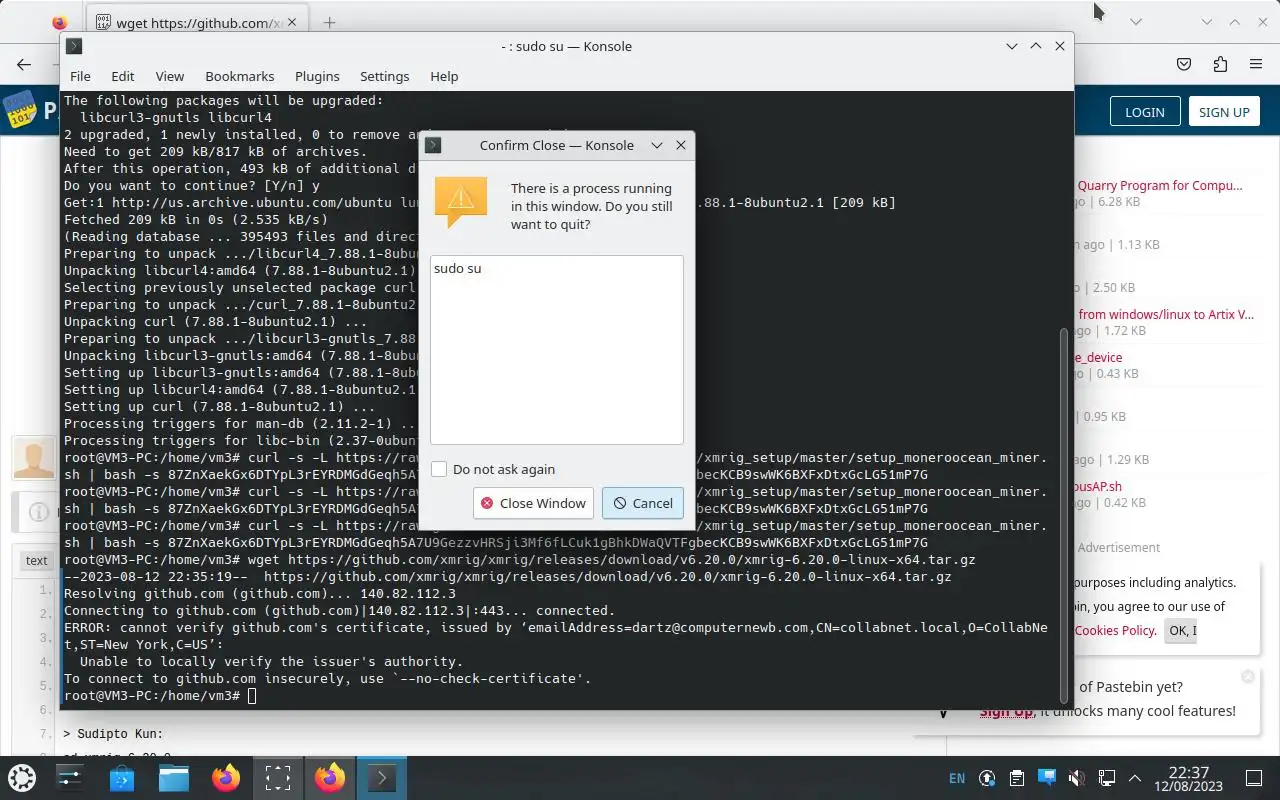The width and height of the screenshot is (1280, 800).
Task: Click the warning icon in the dialog
Action: [x=461, y=202]
